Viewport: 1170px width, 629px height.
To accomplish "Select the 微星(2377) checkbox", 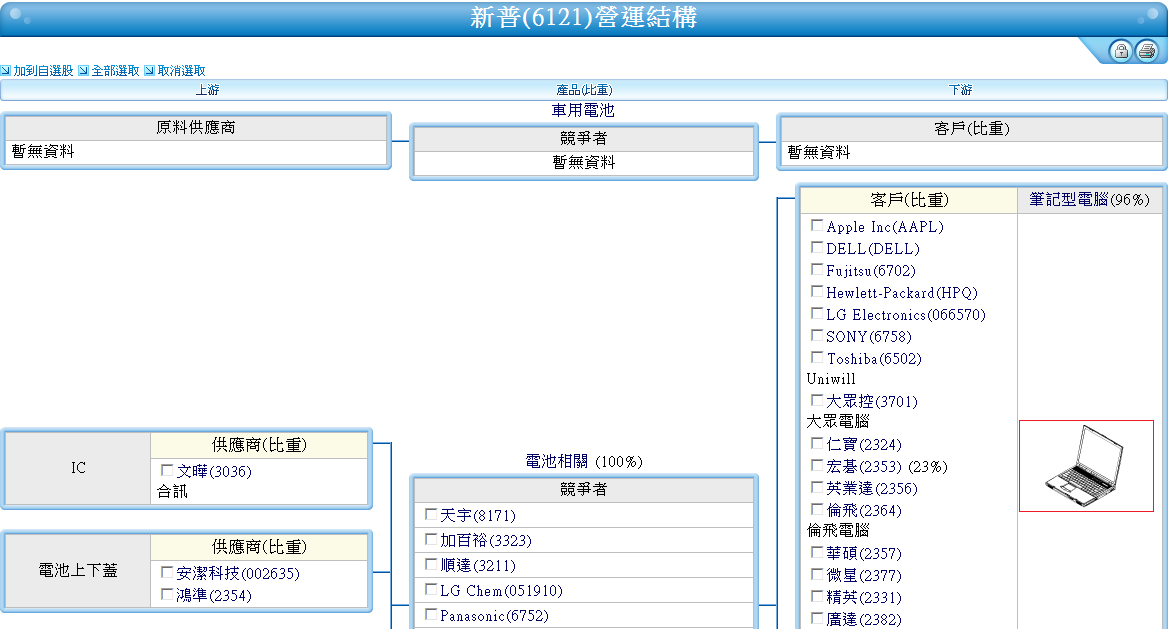I will point(817,574).
